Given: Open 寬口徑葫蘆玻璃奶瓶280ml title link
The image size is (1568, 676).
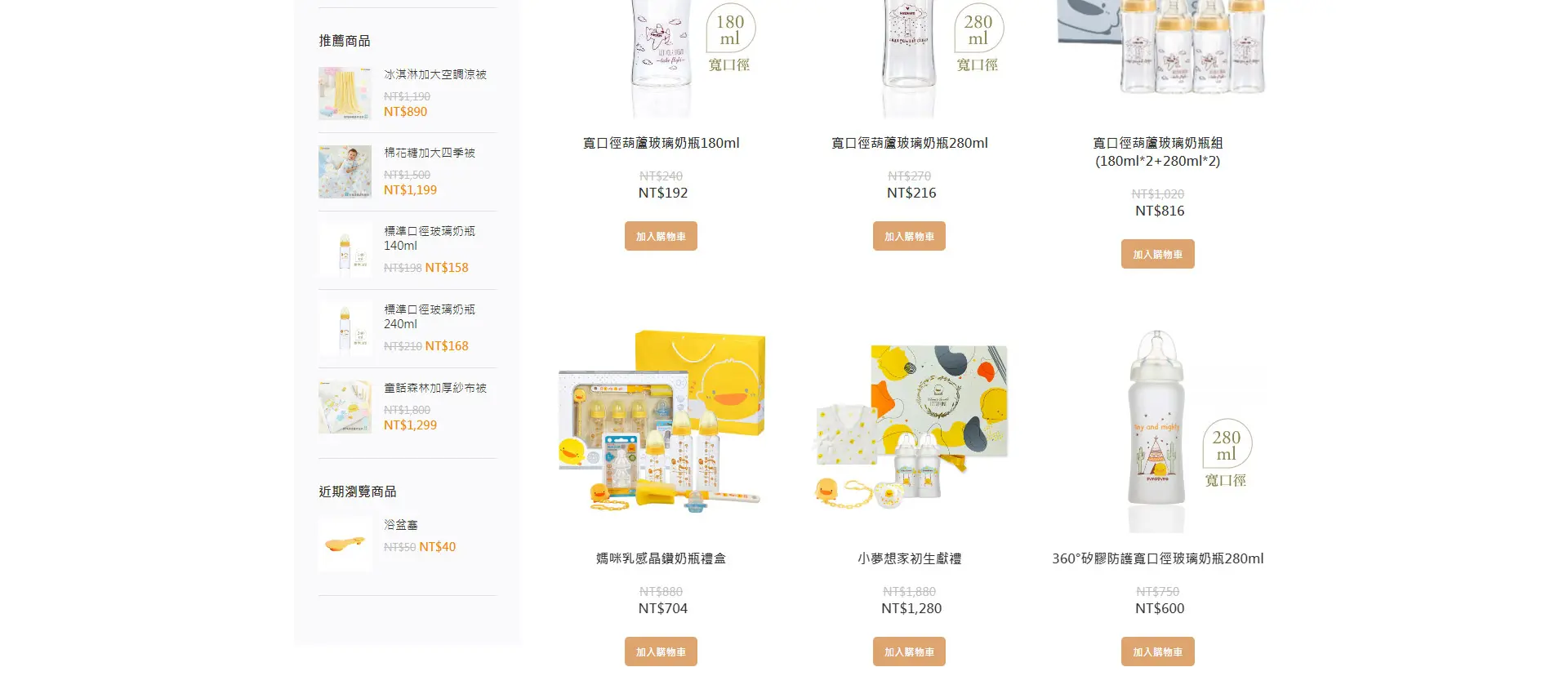Looking at the screenshot, I should pos(909,143).
